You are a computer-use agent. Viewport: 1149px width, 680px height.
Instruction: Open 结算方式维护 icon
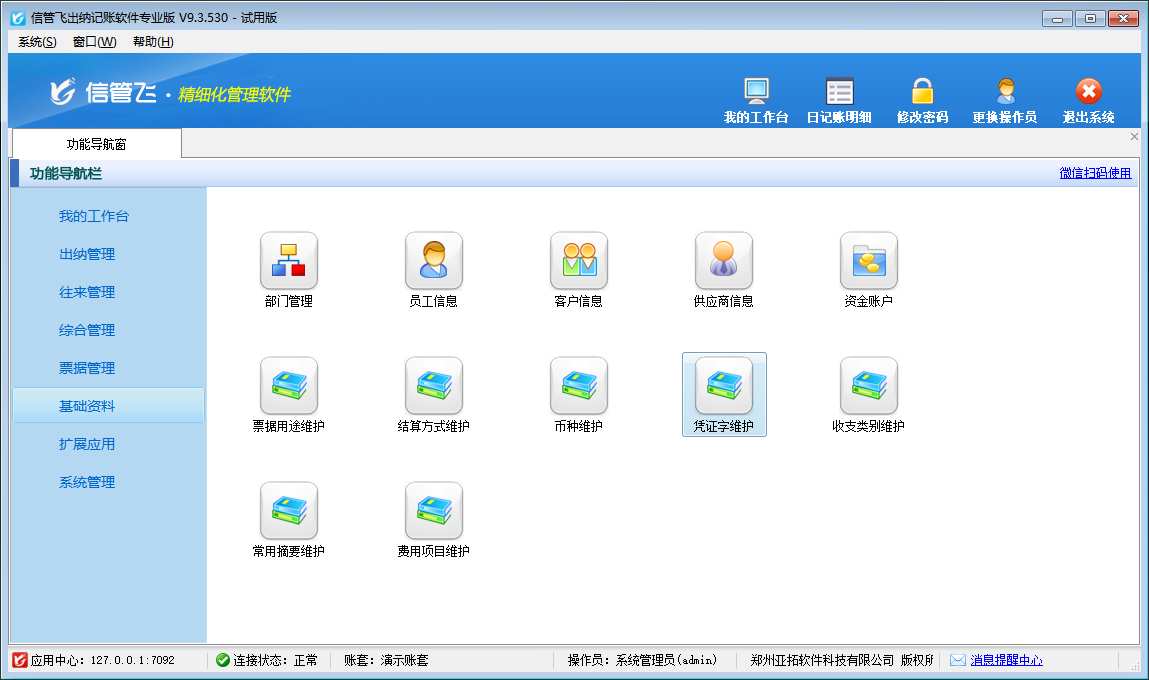[x=434, y=386]
